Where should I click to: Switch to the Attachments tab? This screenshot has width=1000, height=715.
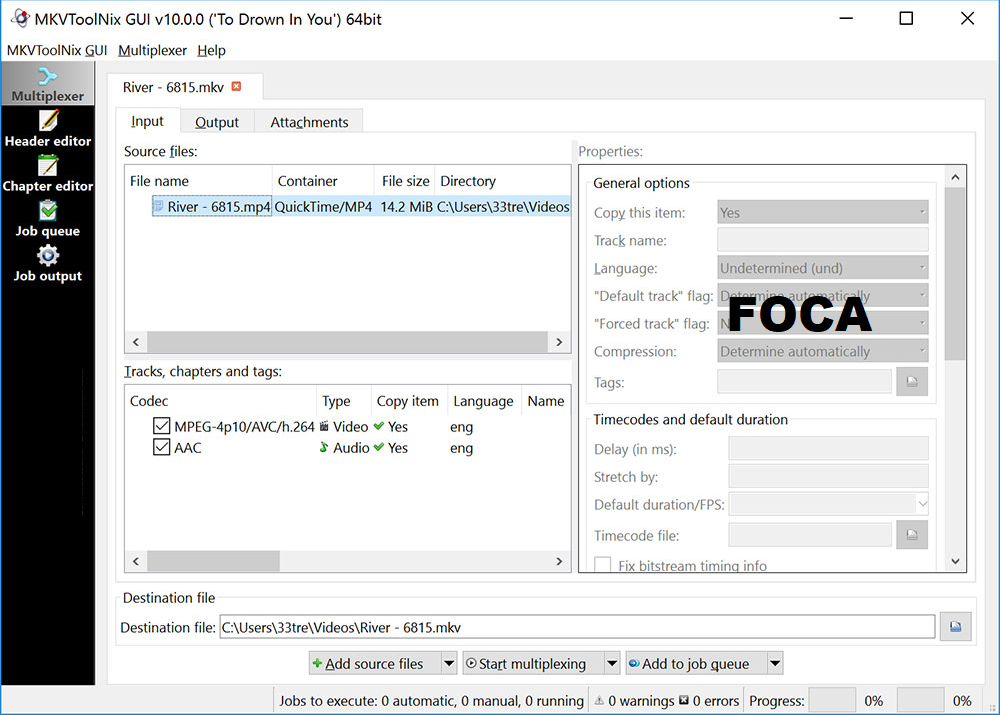pos(309,122)
